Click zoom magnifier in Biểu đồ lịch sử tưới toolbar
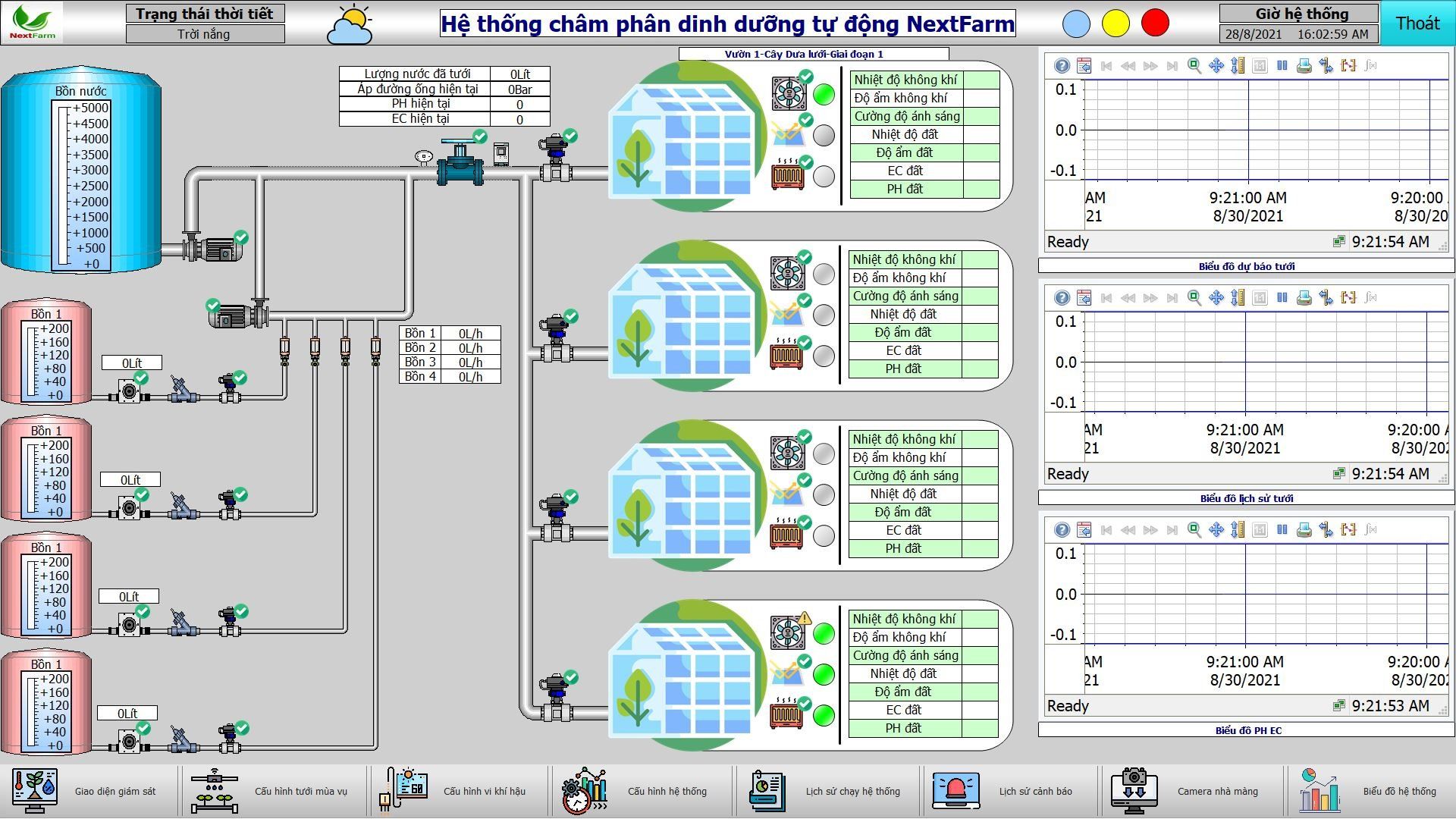Screen dimensions: 1456x819 (x=1194, y=298)
